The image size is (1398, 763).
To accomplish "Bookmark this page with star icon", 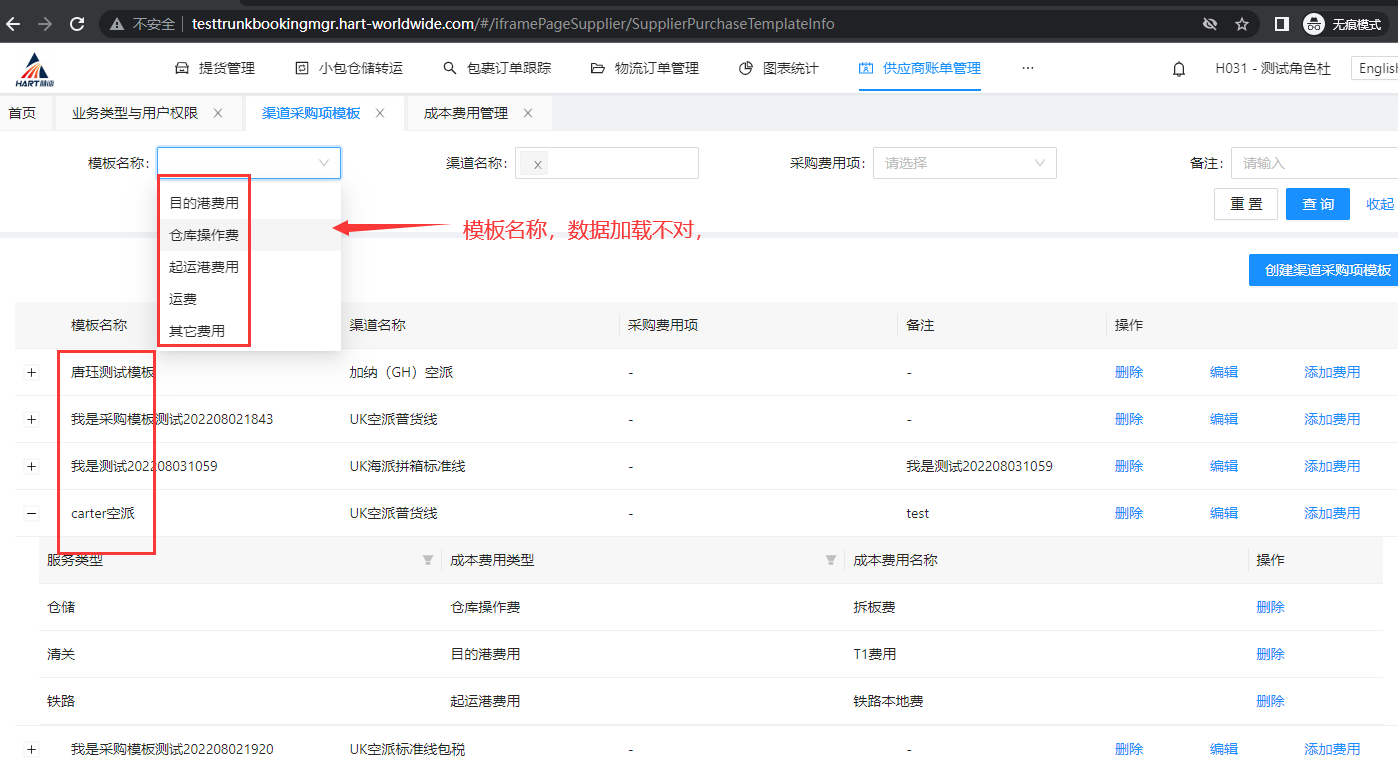I will (1241, 24).
